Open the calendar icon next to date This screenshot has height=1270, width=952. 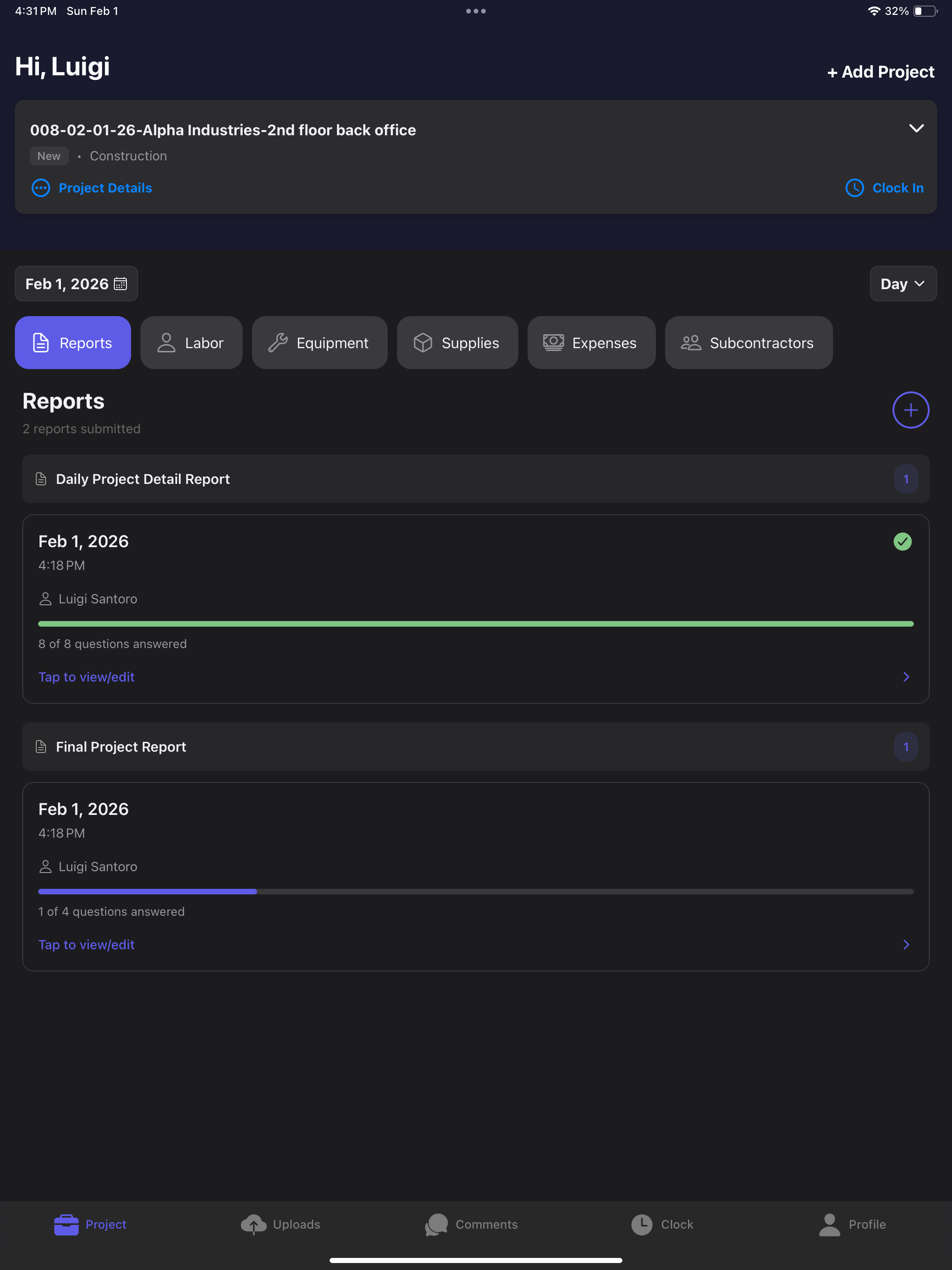(120, 284)
